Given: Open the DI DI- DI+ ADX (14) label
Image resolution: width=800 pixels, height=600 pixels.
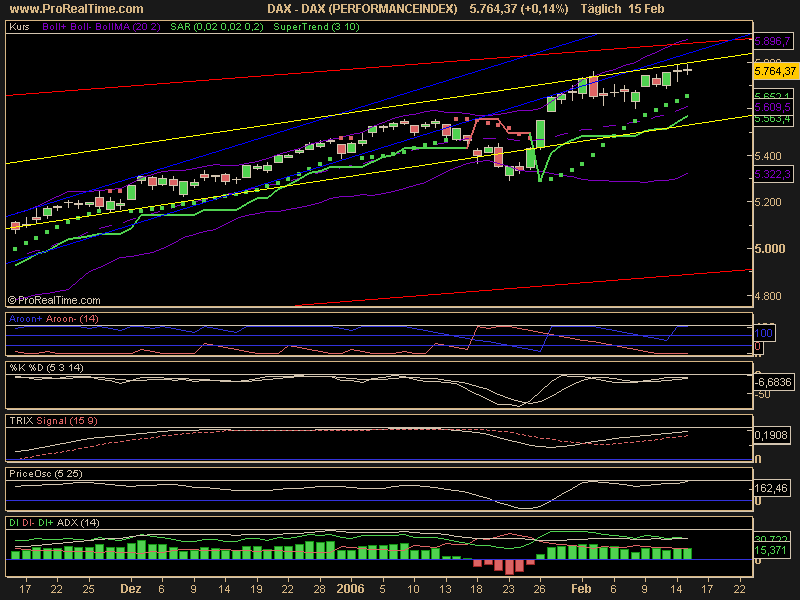Looking at the screenshot, I should point(54,523).
